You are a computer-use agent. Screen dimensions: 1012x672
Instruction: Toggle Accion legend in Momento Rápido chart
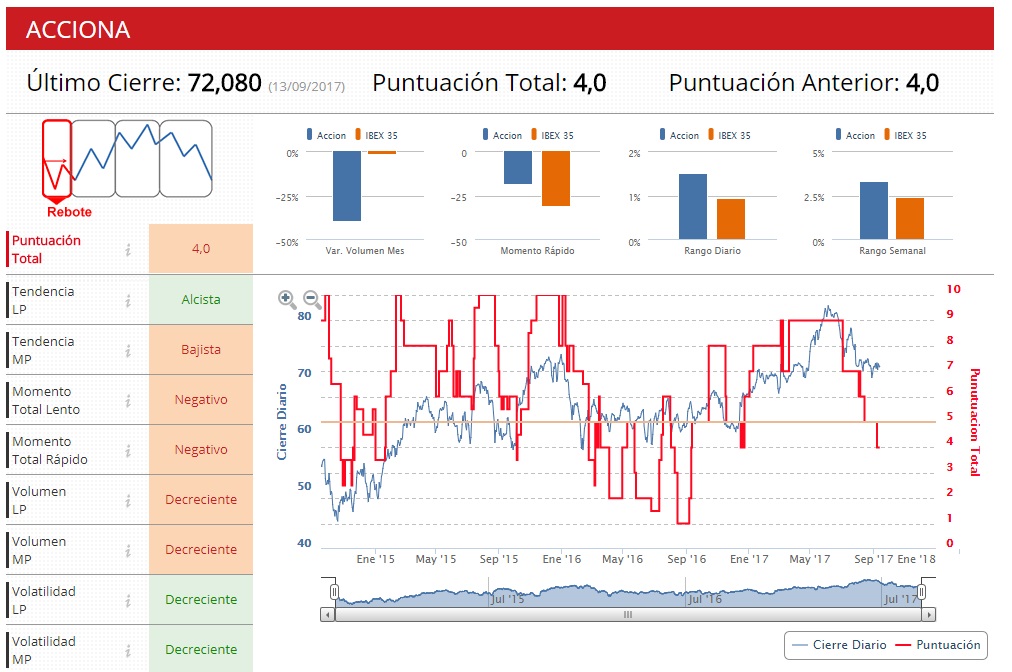tap(502, 135)
